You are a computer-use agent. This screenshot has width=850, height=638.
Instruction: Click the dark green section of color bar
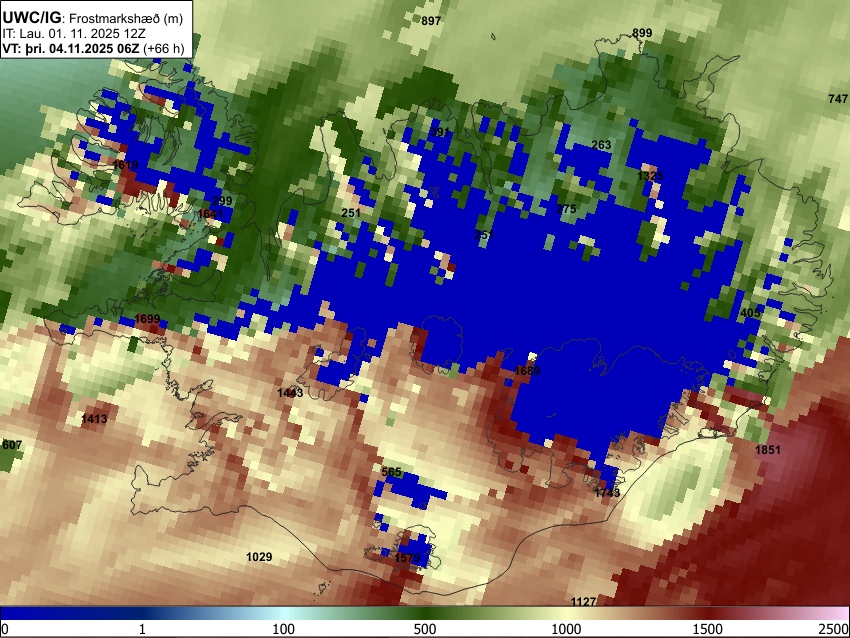click(x=424, y=613)
